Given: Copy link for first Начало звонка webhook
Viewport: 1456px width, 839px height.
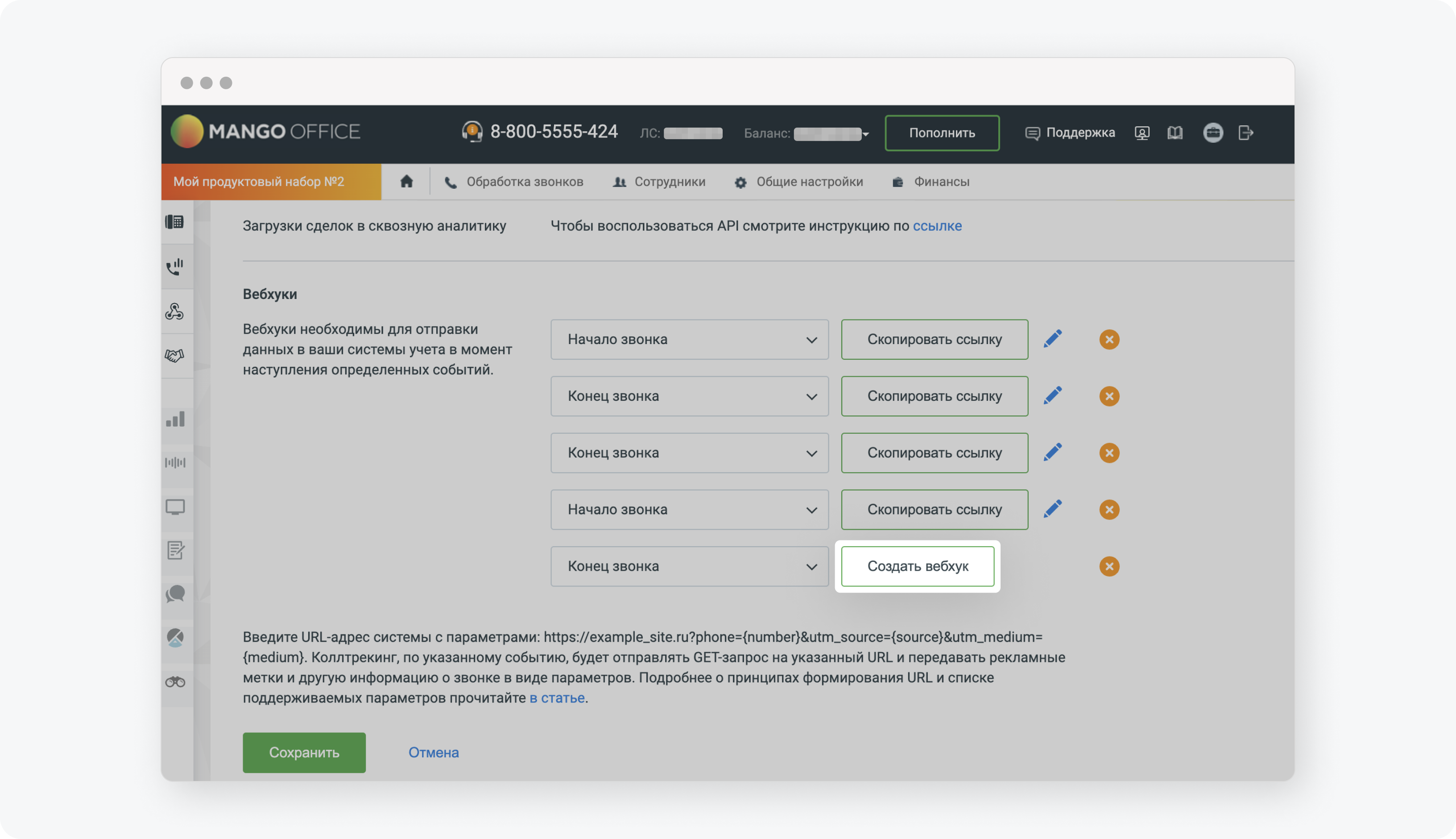Looking at the screenshot, I should click(934, 340).
